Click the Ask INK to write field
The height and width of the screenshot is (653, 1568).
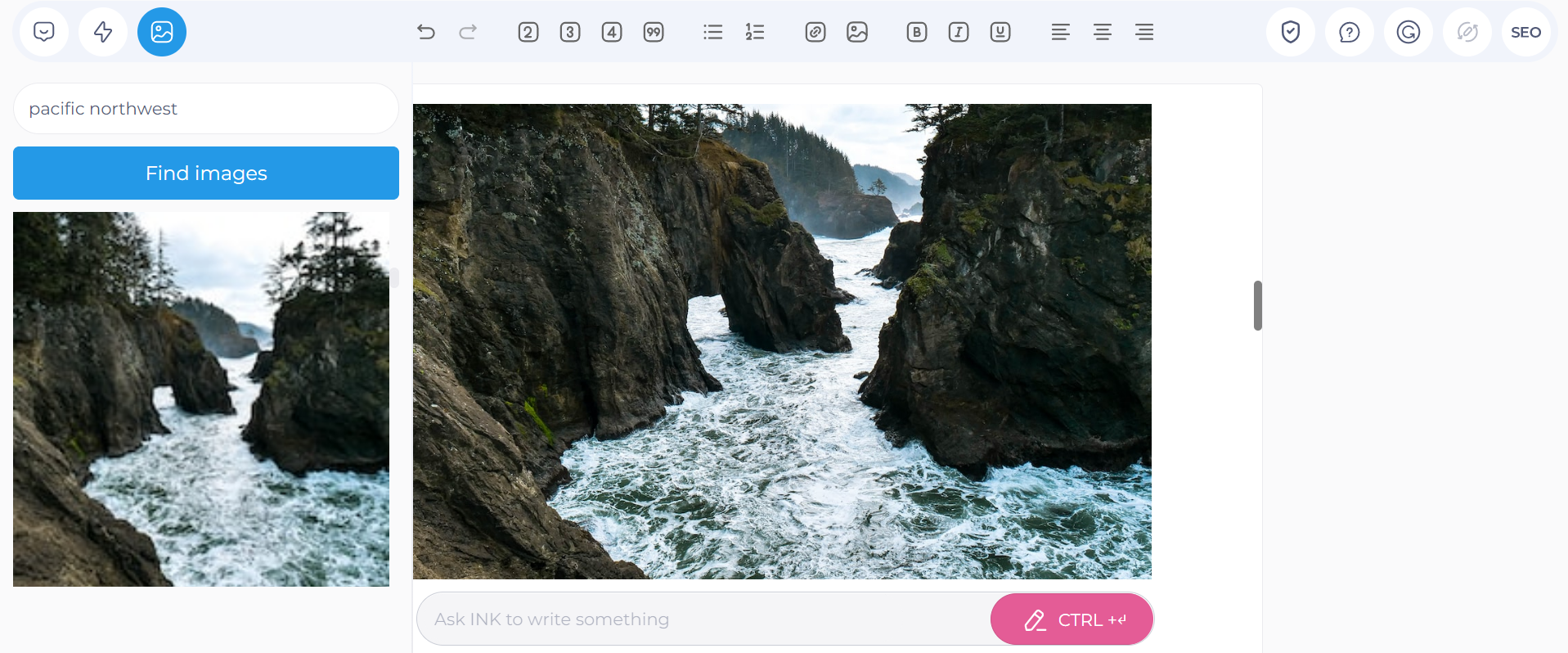(703, 619)
